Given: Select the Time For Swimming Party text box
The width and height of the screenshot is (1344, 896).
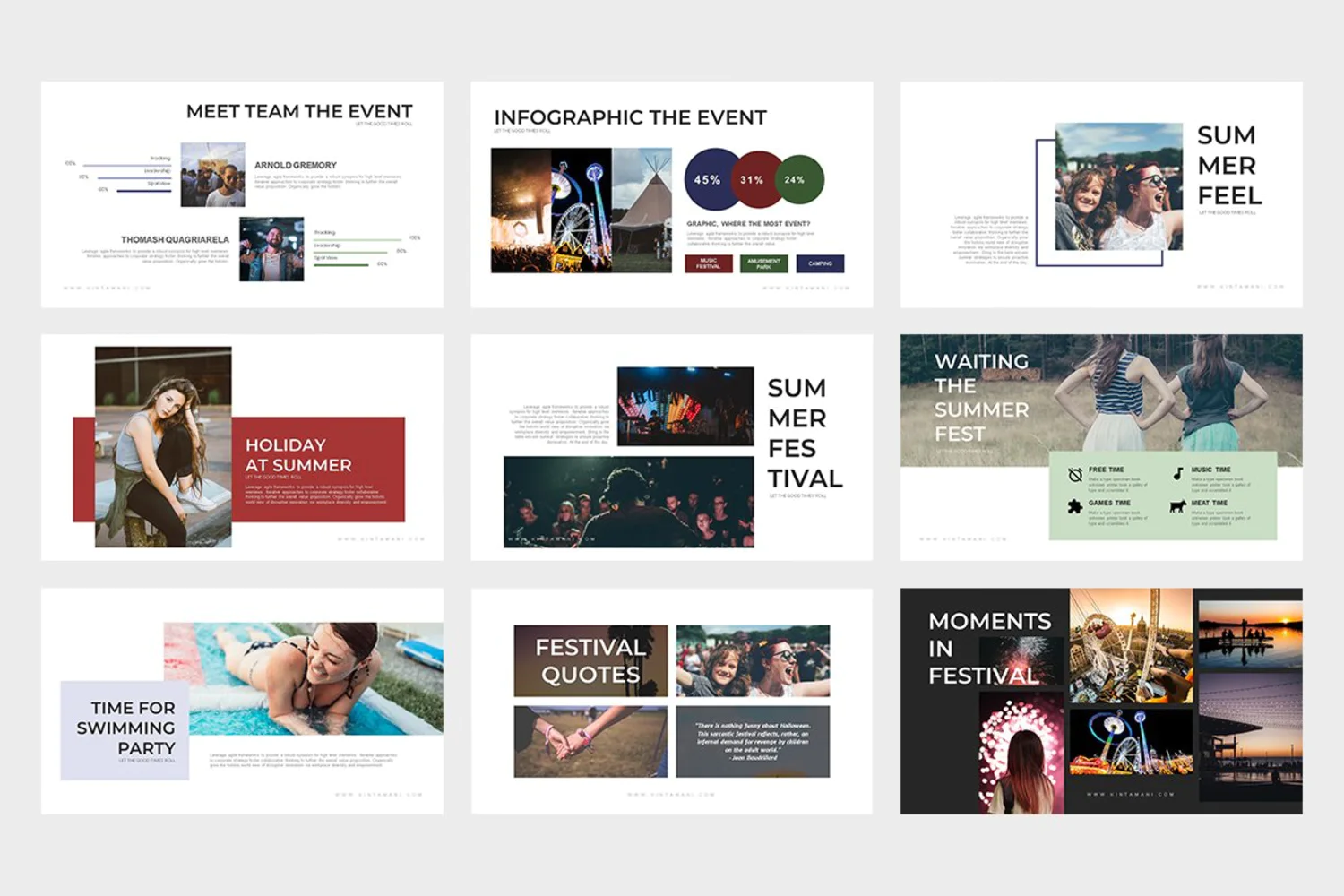Looking at the screenshot, I should (125, 730).
